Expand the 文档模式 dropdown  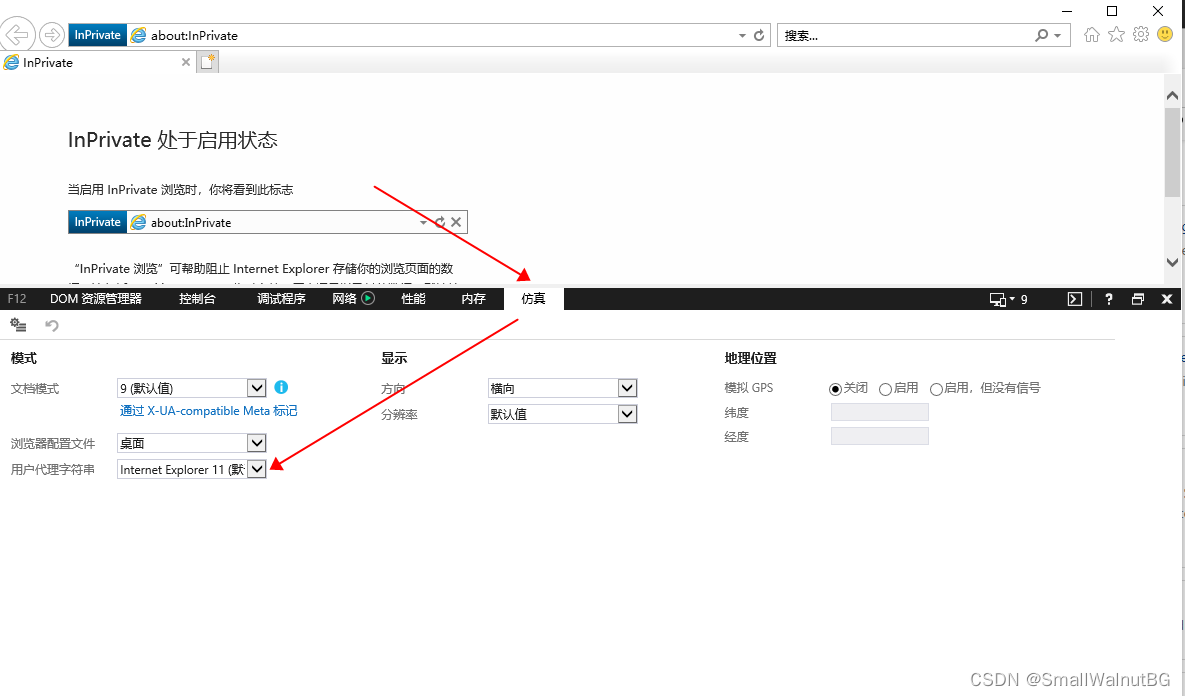(x=257, y=388)
